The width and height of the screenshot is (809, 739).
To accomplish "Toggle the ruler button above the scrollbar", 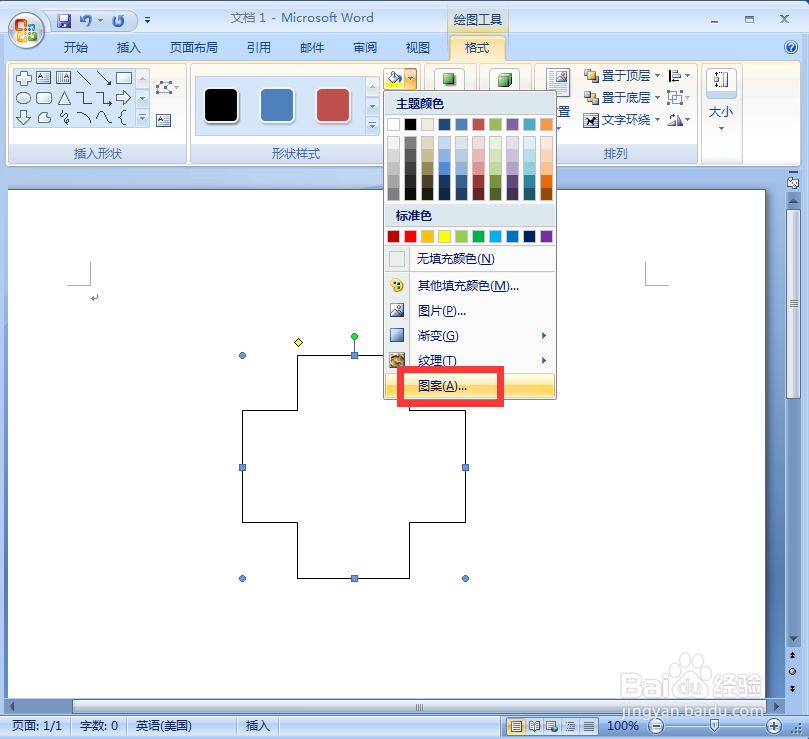I will [793, 182].
